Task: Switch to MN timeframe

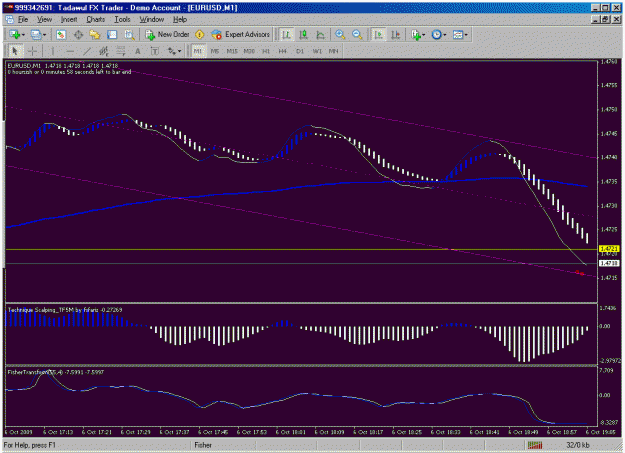Action: click(334, 51)
